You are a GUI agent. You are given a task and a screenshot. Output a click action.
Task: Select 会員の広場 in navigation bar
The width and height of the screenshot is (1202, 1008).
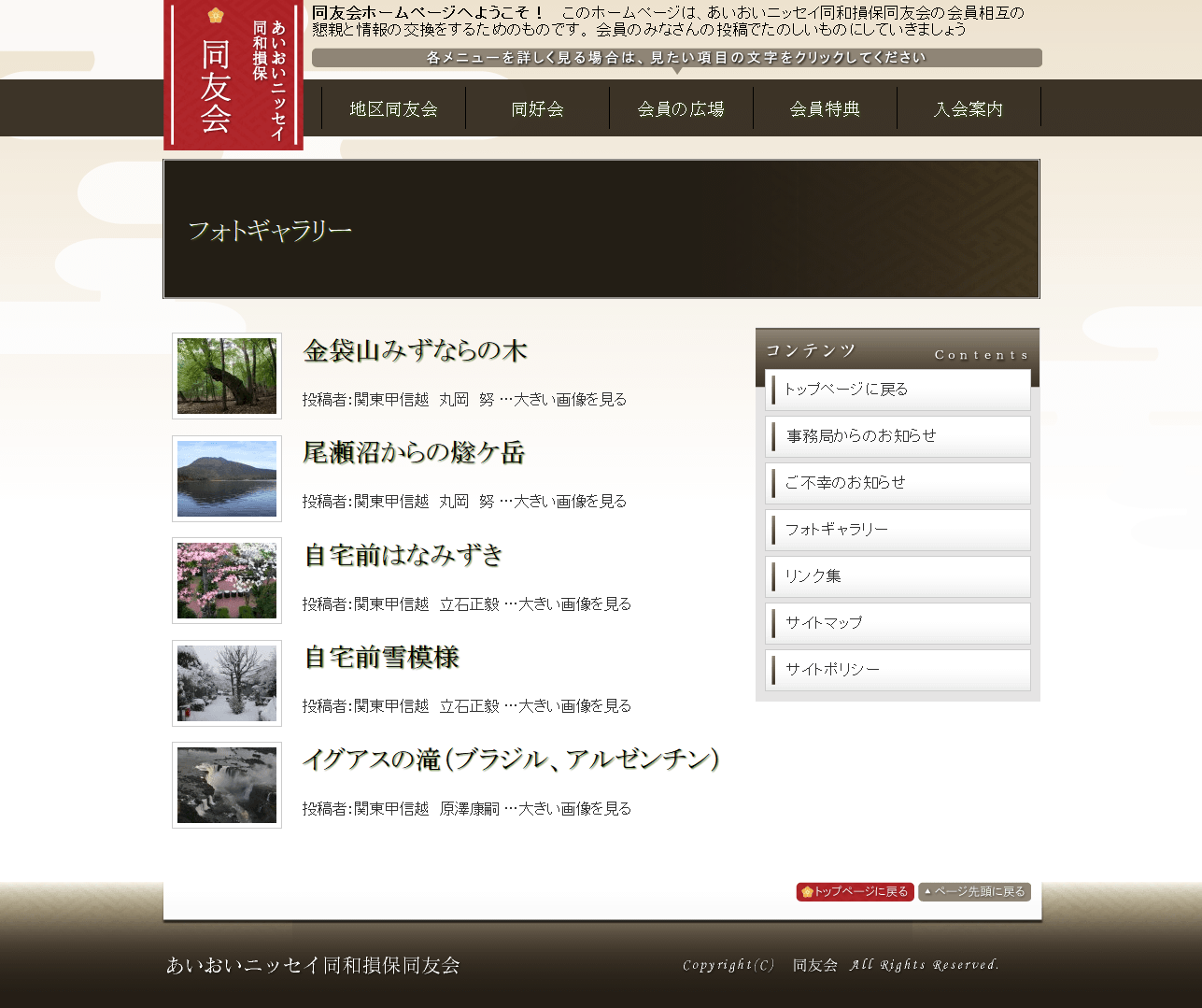coord(681,109)
